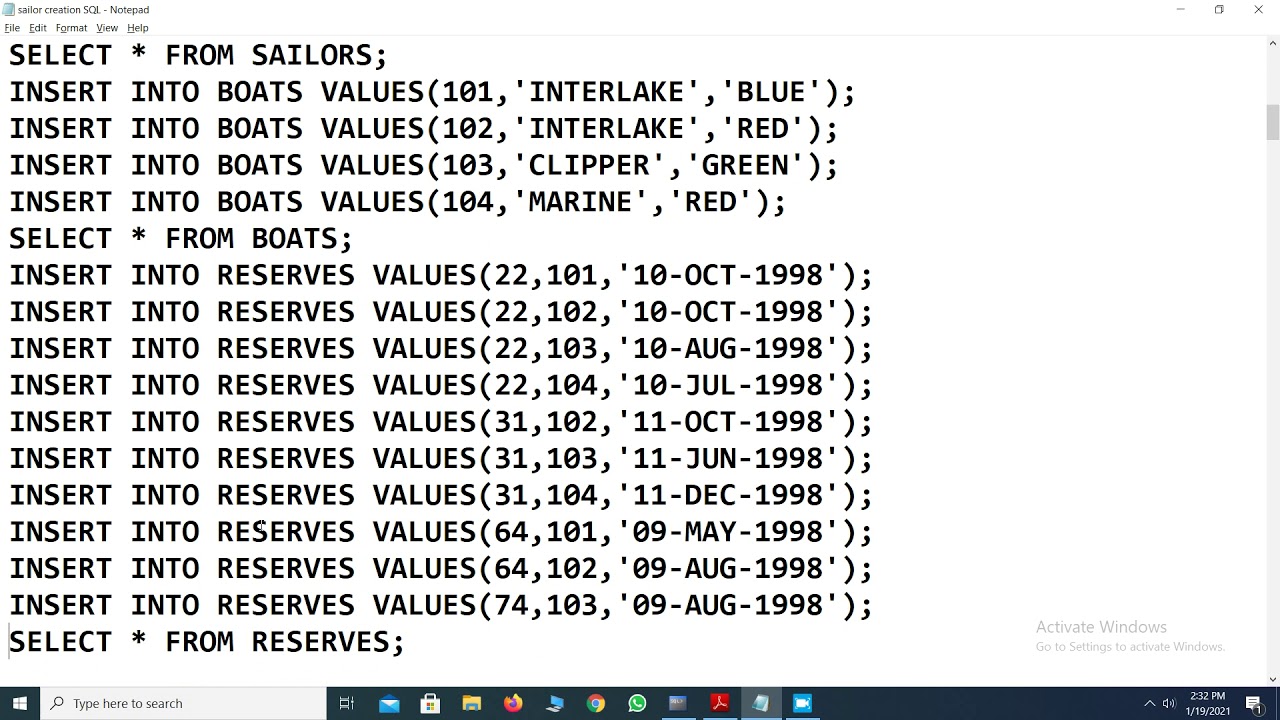The height and width of the screenshot is (720, 1280).
Task: Click the scroll-down arrow of vertical scrollbar
Action: tap(1272, 678)
